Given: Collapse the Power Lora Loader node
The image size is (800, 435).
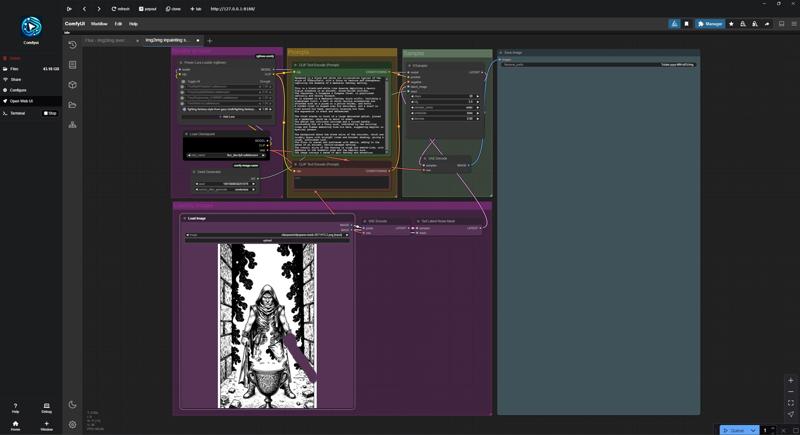Looking at the screenshot, I should (x=181, y=63).
